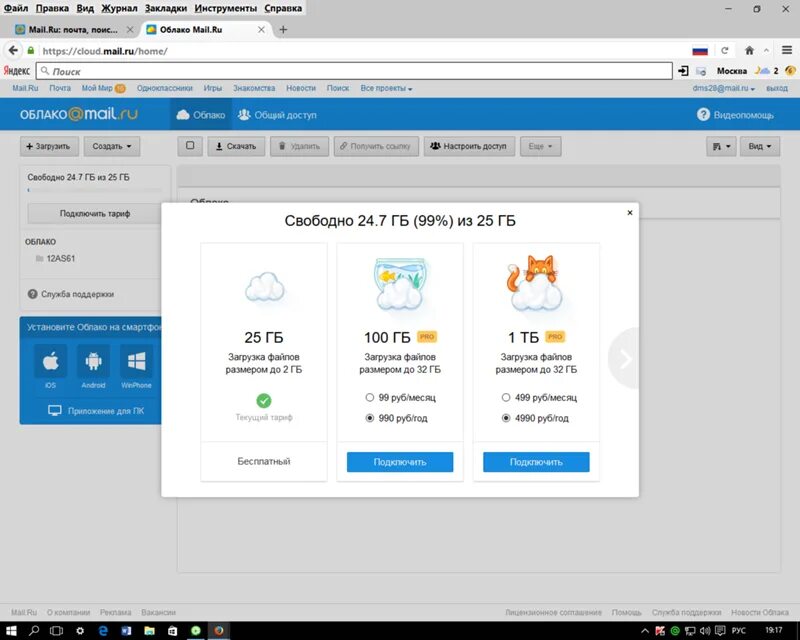Viewport: 800px width, 640px height.
Task: Click the URL address bar
Action: (357, 51)
